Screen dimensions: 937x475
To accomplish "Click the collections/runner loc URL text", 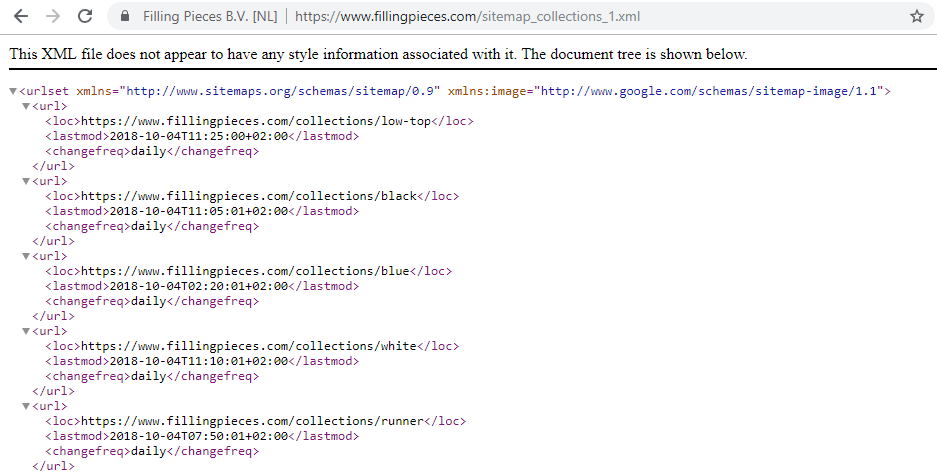I will point(253,422).
